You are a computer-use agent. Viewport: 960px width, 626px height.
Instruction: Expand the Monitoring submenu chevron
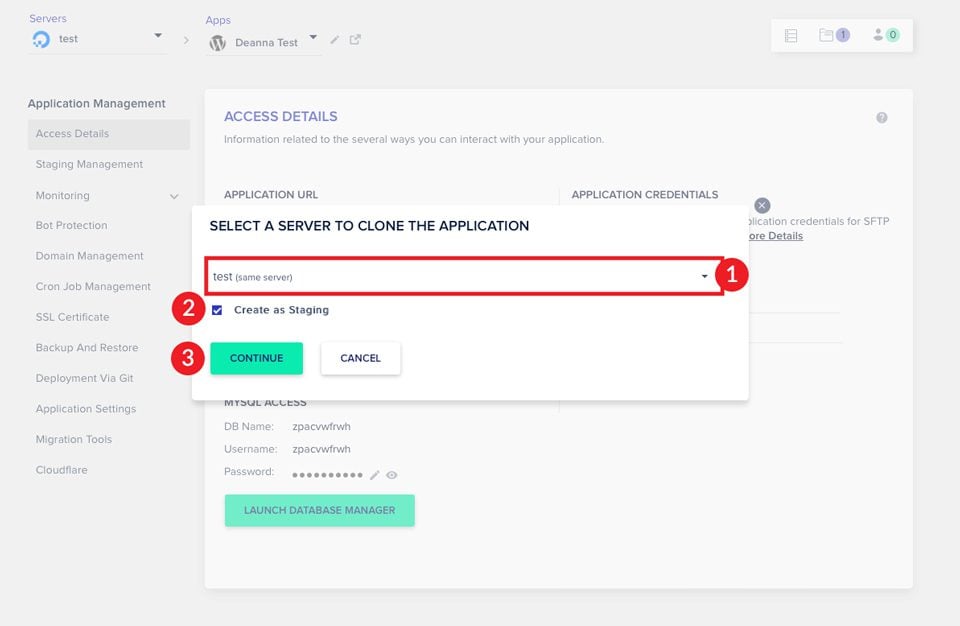click(174, 196)
